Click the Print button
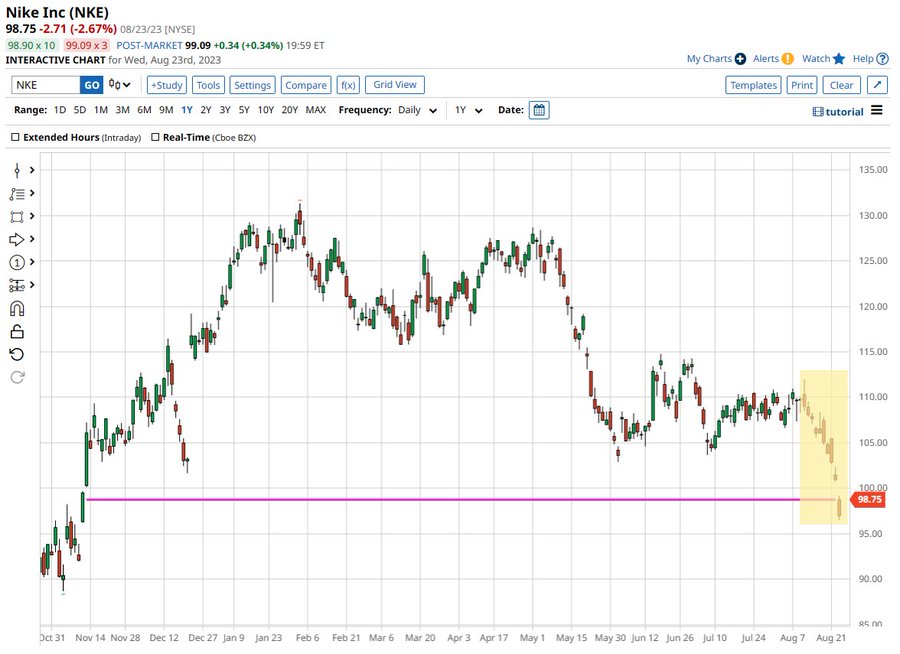Screen dimensions: 900x654 (802, 85)
